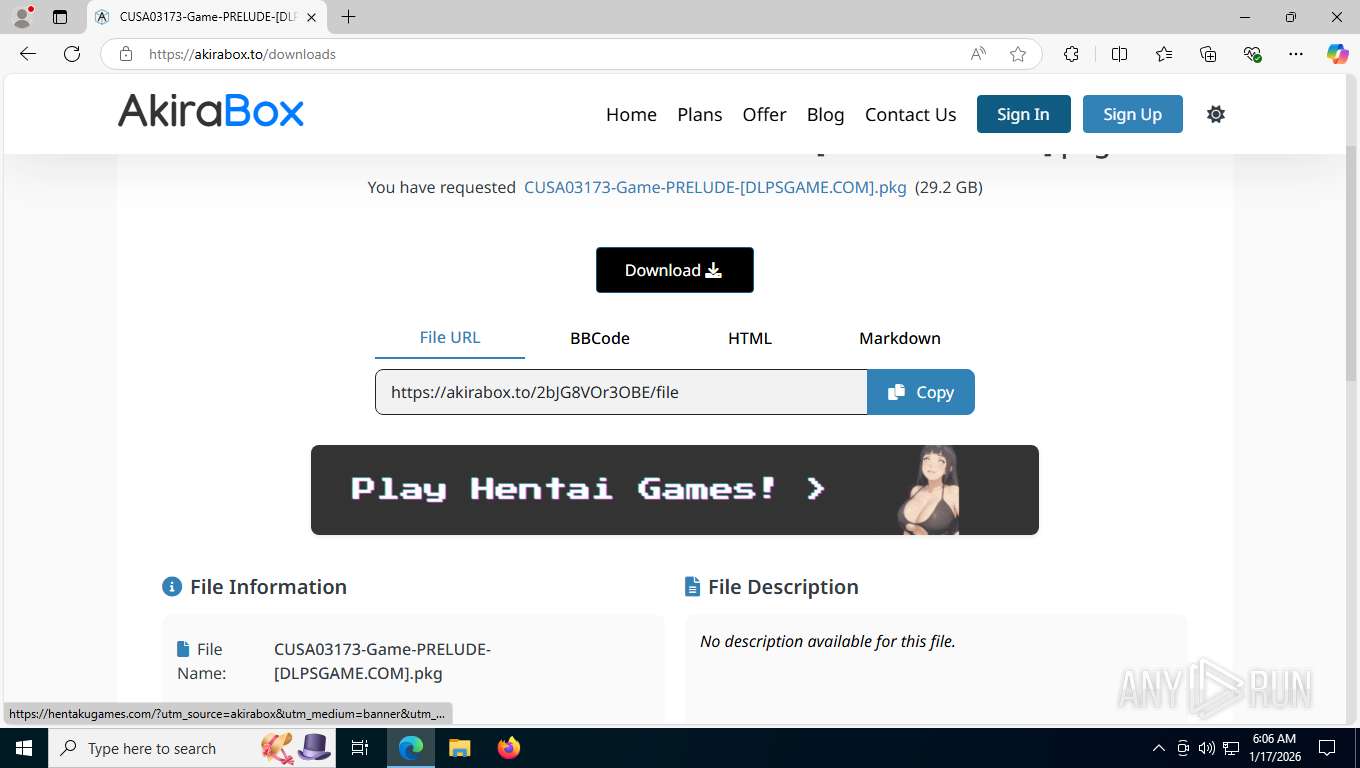Image resolution: width=1360 pixels, height=768 pixels.
Task: Click the File Information info icon
Action: tap(172, 587)
